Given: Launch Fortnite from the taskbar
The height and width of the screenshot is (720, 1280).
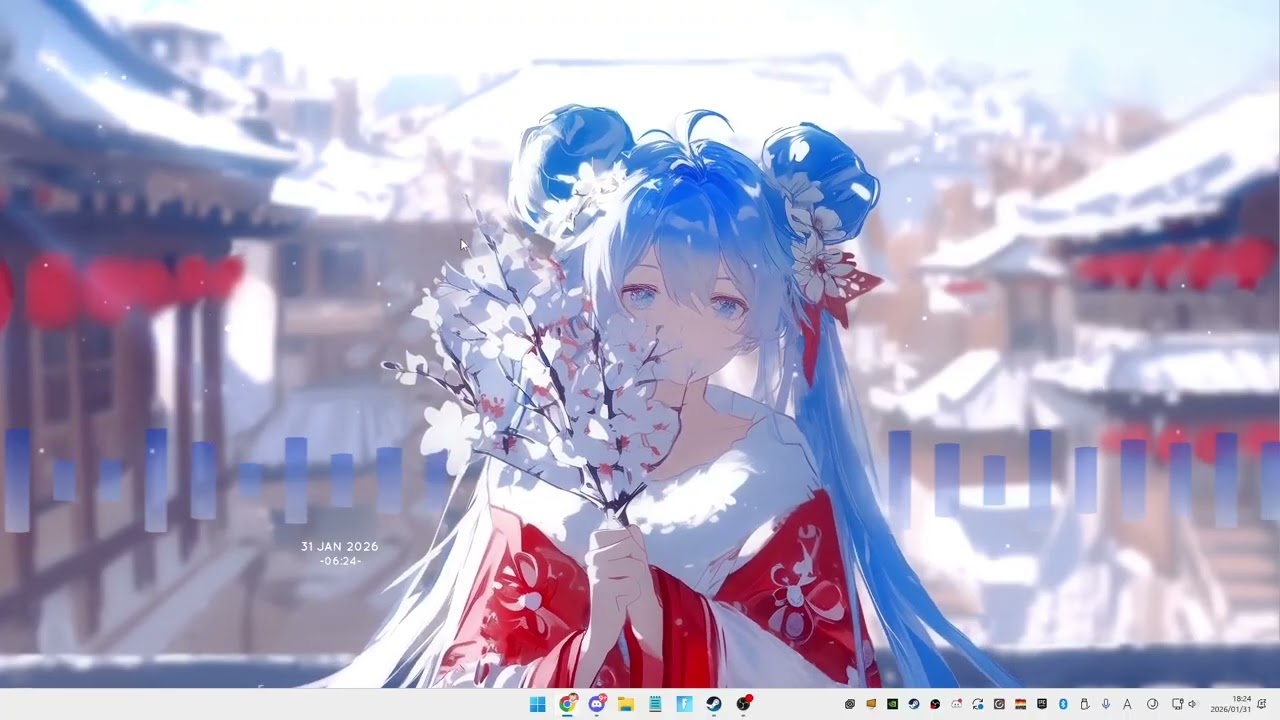Looking at the screenshot, I should coord(685,704).
